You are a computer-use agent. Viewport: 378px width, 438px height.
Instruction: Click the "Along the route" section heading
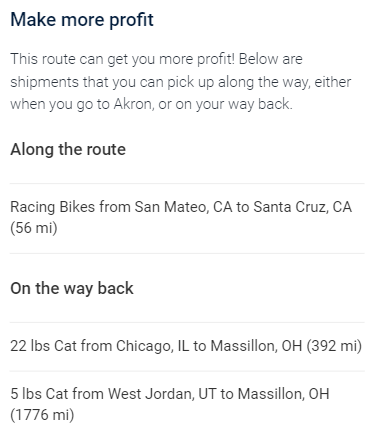click(x=68, y=149)
